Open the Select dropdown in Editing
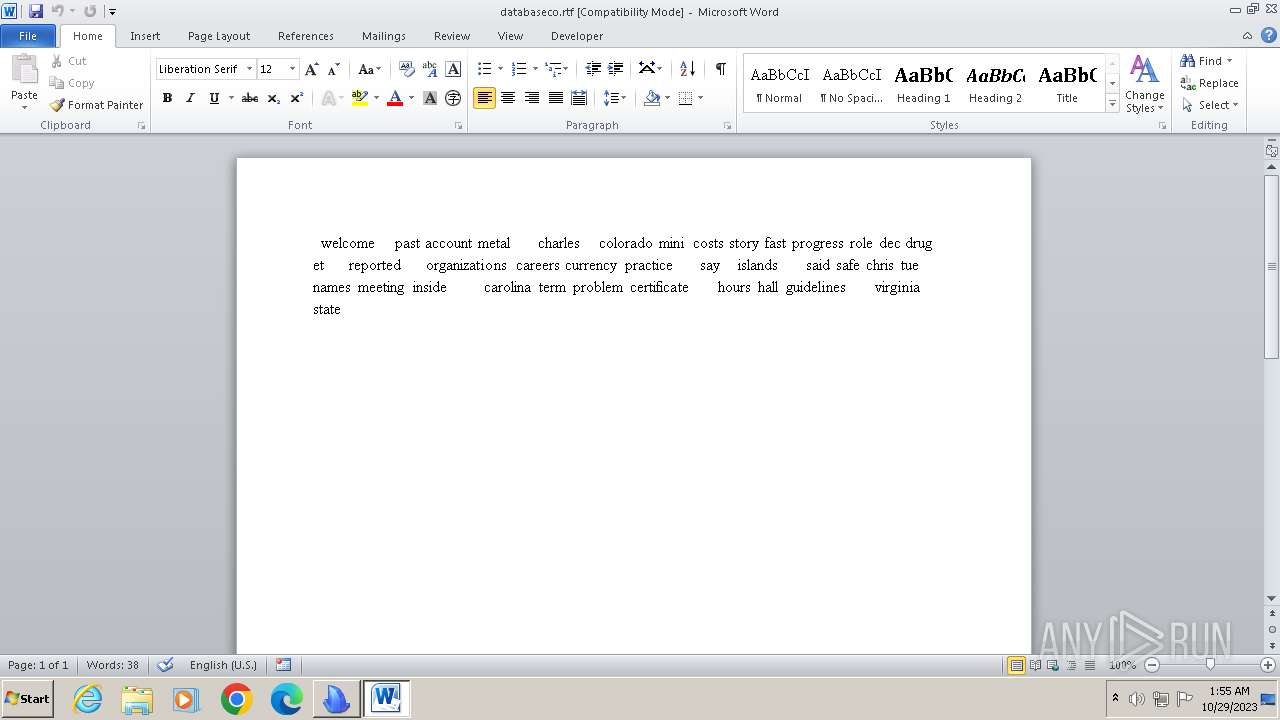Image resolution: width=1280 pixels, height=720 pixels. click(x=1210, y=105)
